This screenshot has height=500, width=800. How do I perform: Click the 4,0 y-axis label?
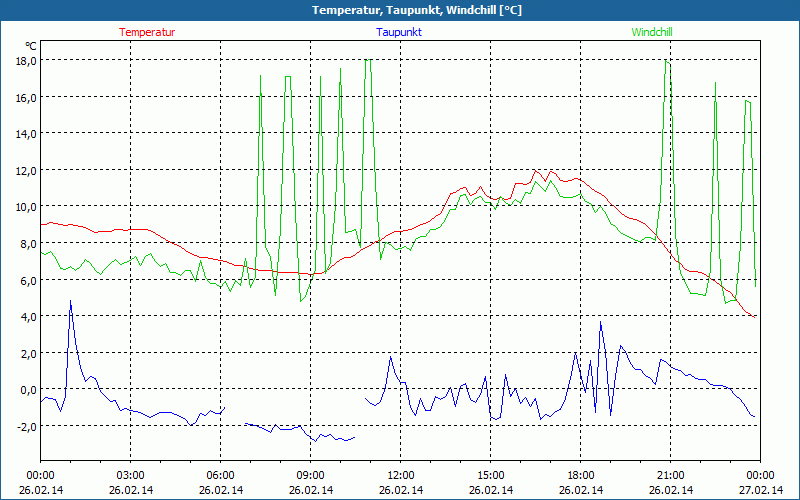[28, 316]
